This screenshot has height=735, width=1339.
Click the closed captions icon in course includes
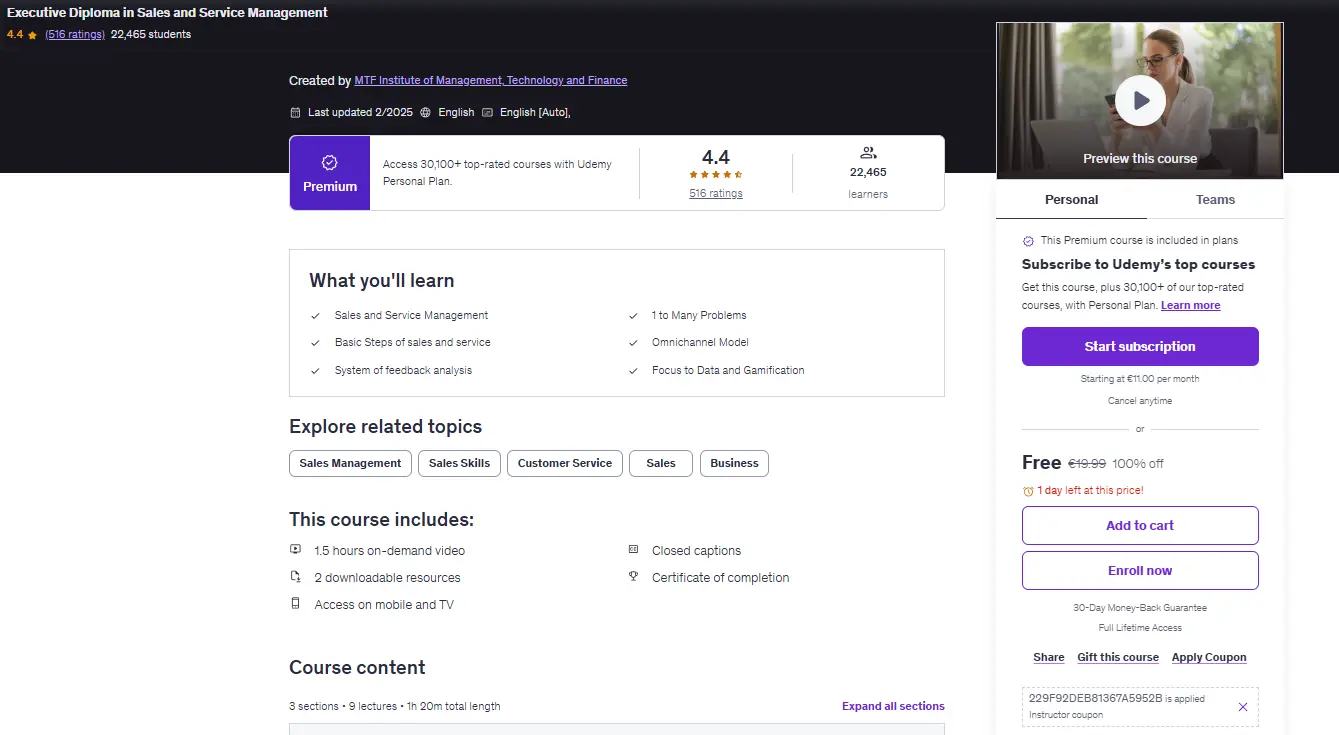(x=633, y=549)
